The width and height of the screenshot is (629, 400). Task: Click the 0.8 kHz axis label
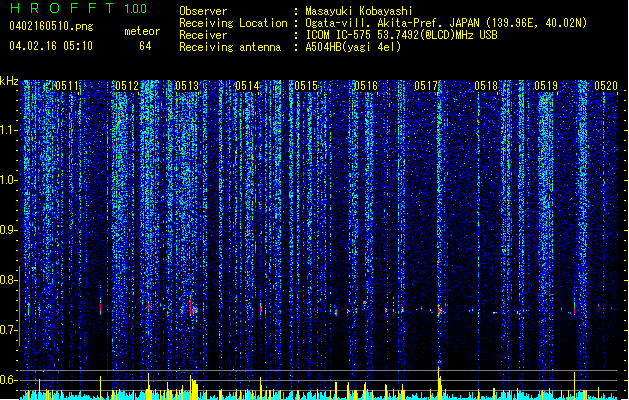tap(8, 280)
